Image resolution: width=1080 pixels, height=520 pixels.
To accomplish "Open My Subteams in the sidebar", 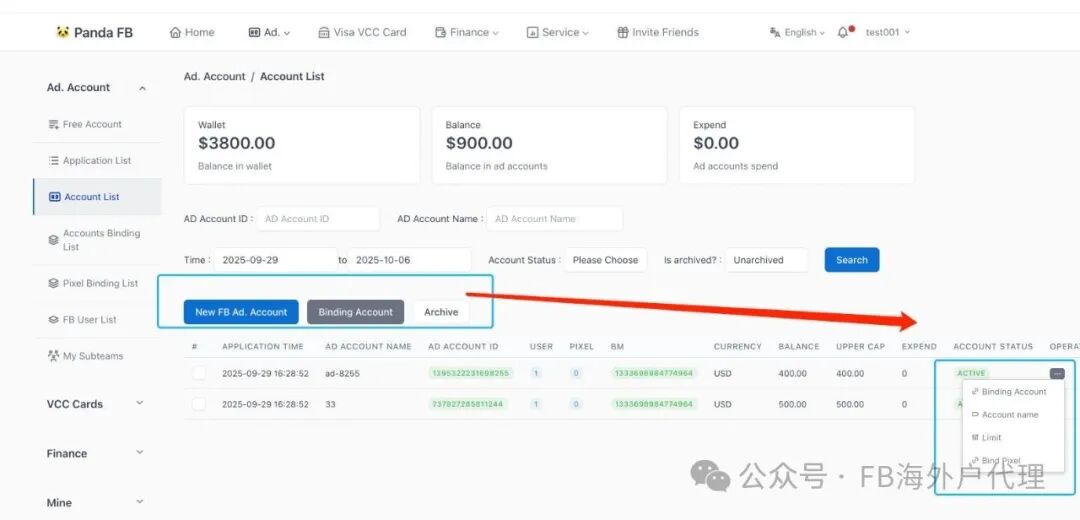I will 96,356.
